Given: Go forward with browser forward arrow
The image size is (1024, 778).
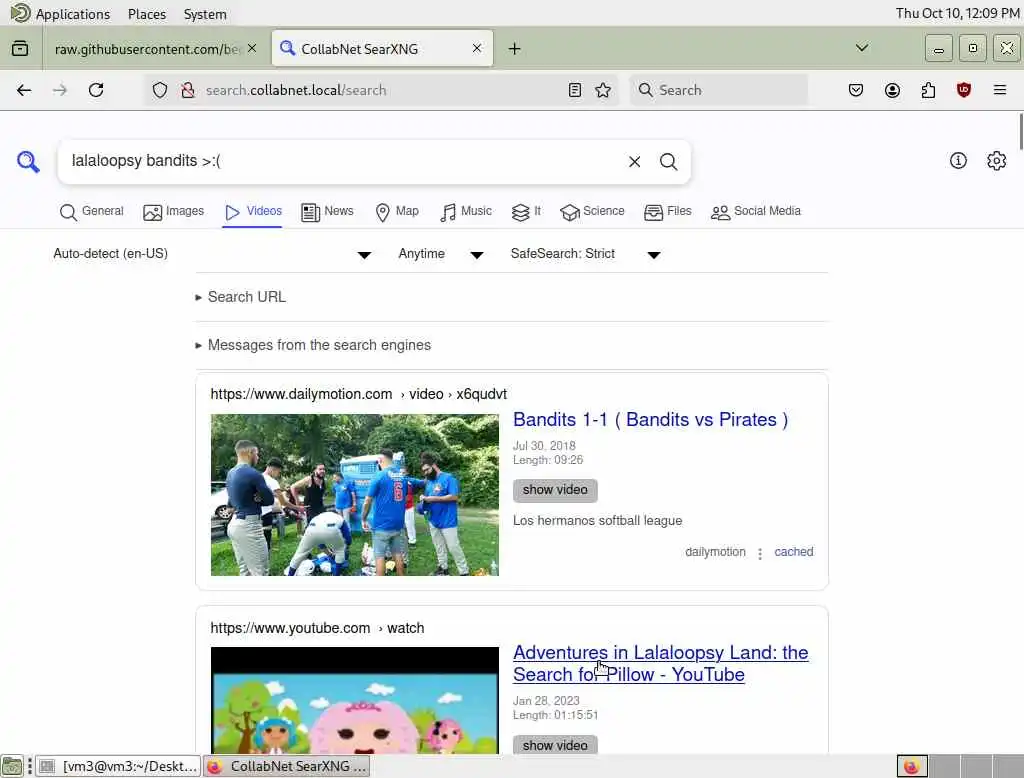Looking at the screenshot, I should [59, 90].
